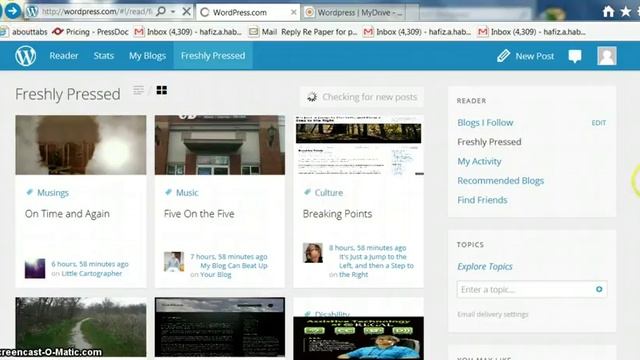The image size is (640, 360).
Task: Open the user profile avatar menu
Action: [x=607, y=56]
